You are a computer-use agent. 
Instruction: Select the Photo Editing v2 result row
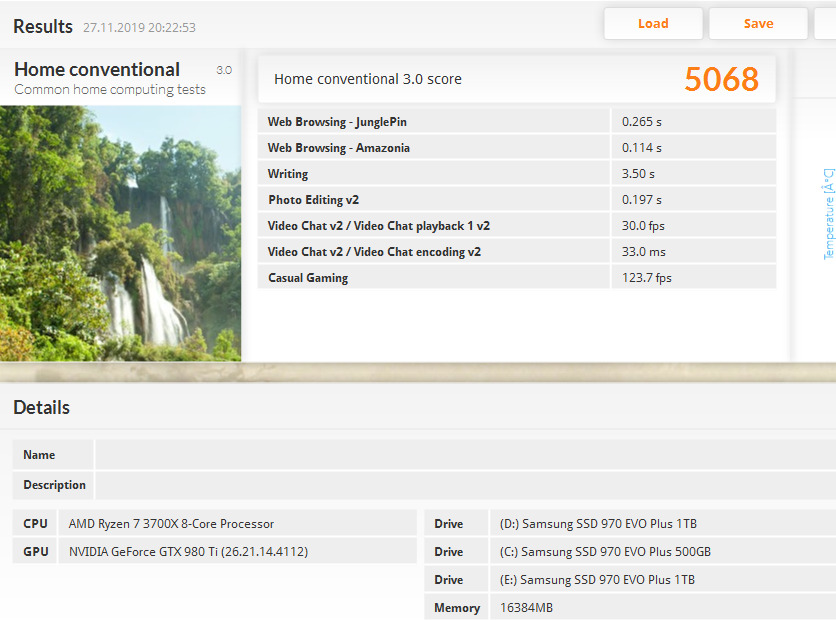(x=516, y=200)
